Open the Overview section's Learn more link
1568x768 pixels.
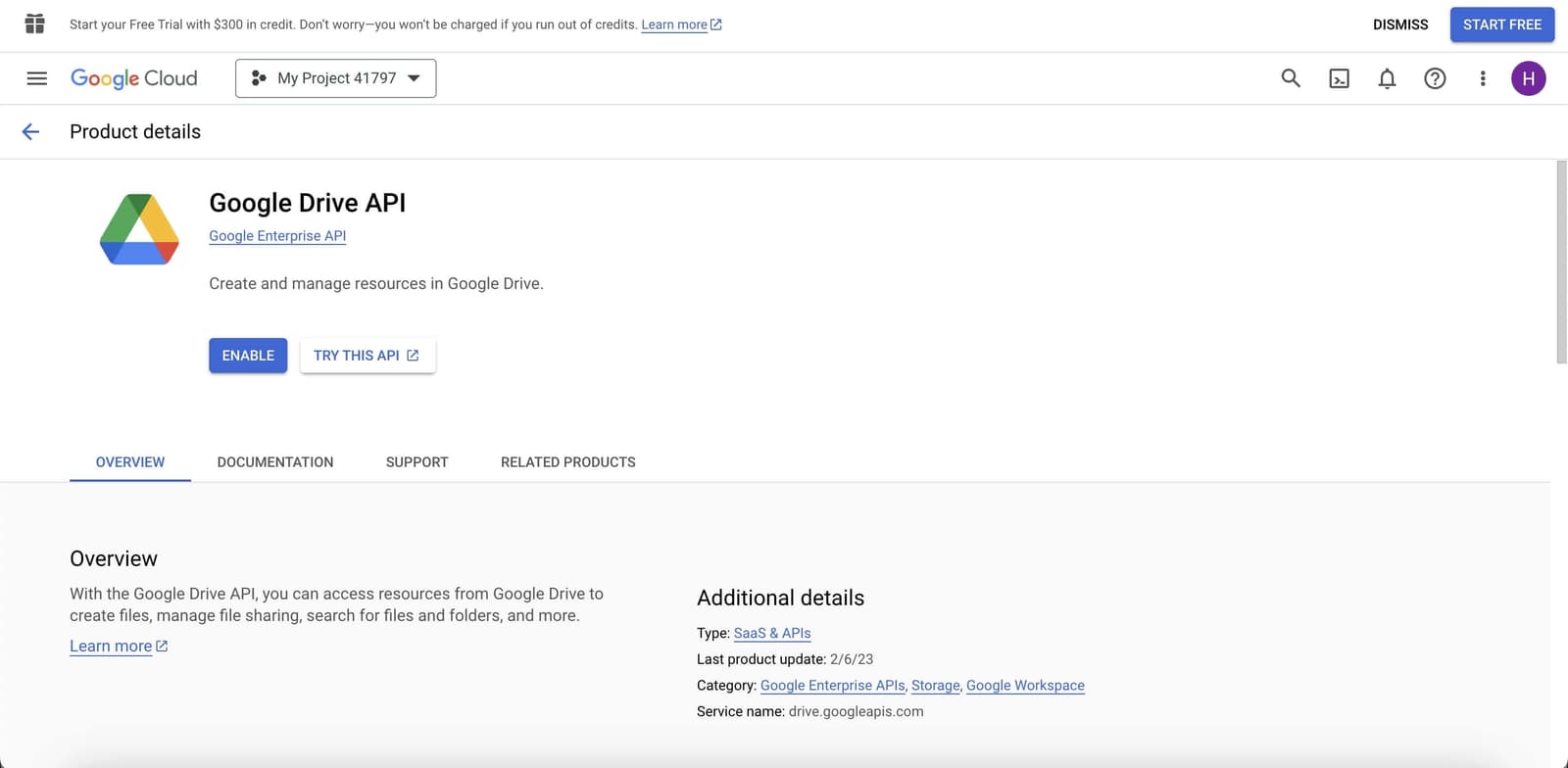[x=119, y=647]
